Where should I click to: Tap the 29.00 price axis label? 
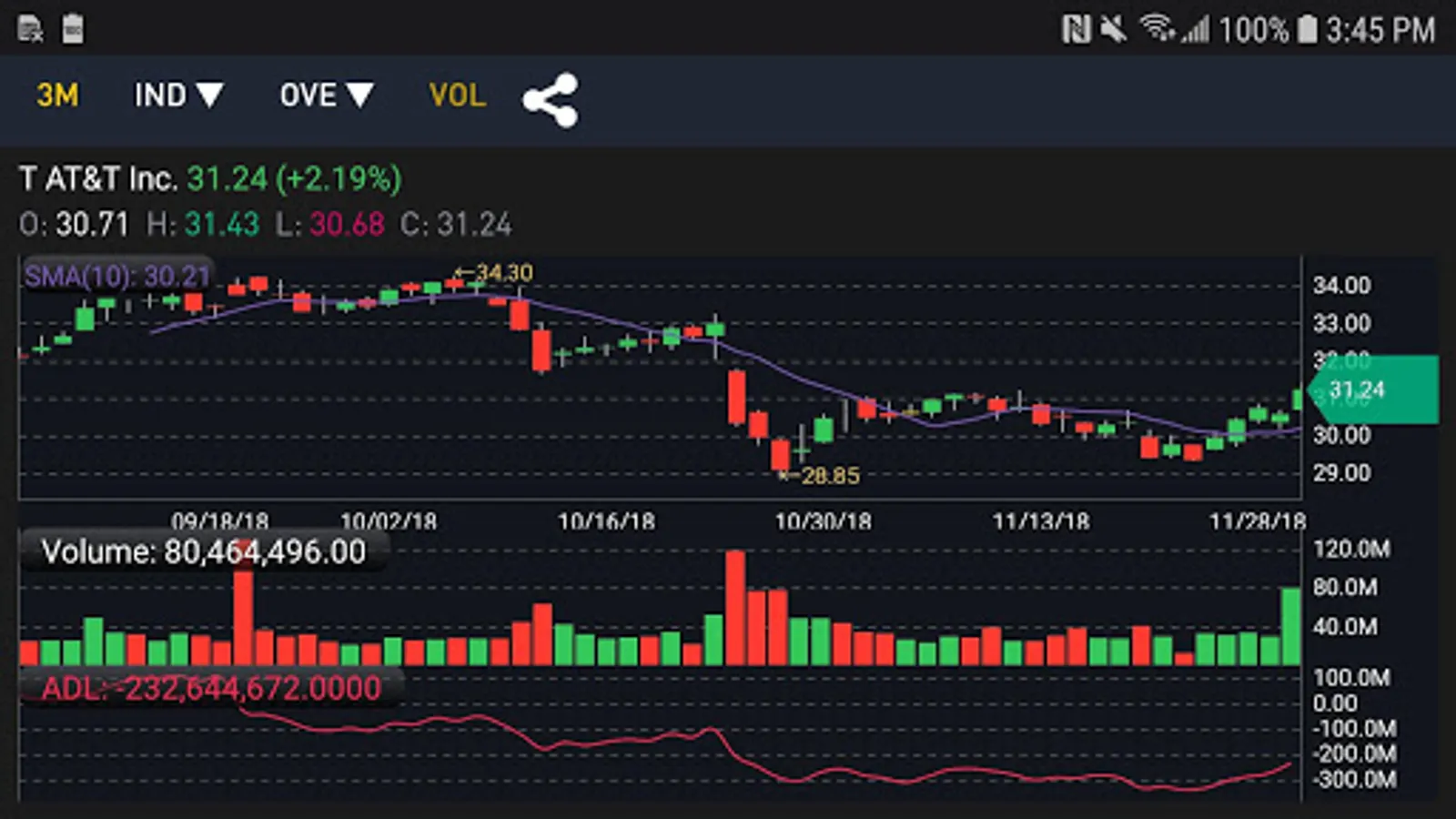point(1341,473)
